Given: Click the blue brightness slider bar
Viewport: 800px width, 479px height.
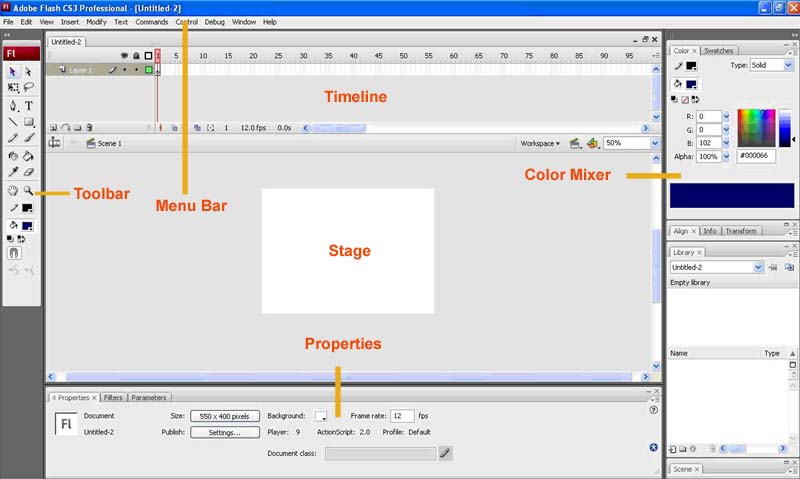Looking at the screenshot, I should [x=785, y=128].
